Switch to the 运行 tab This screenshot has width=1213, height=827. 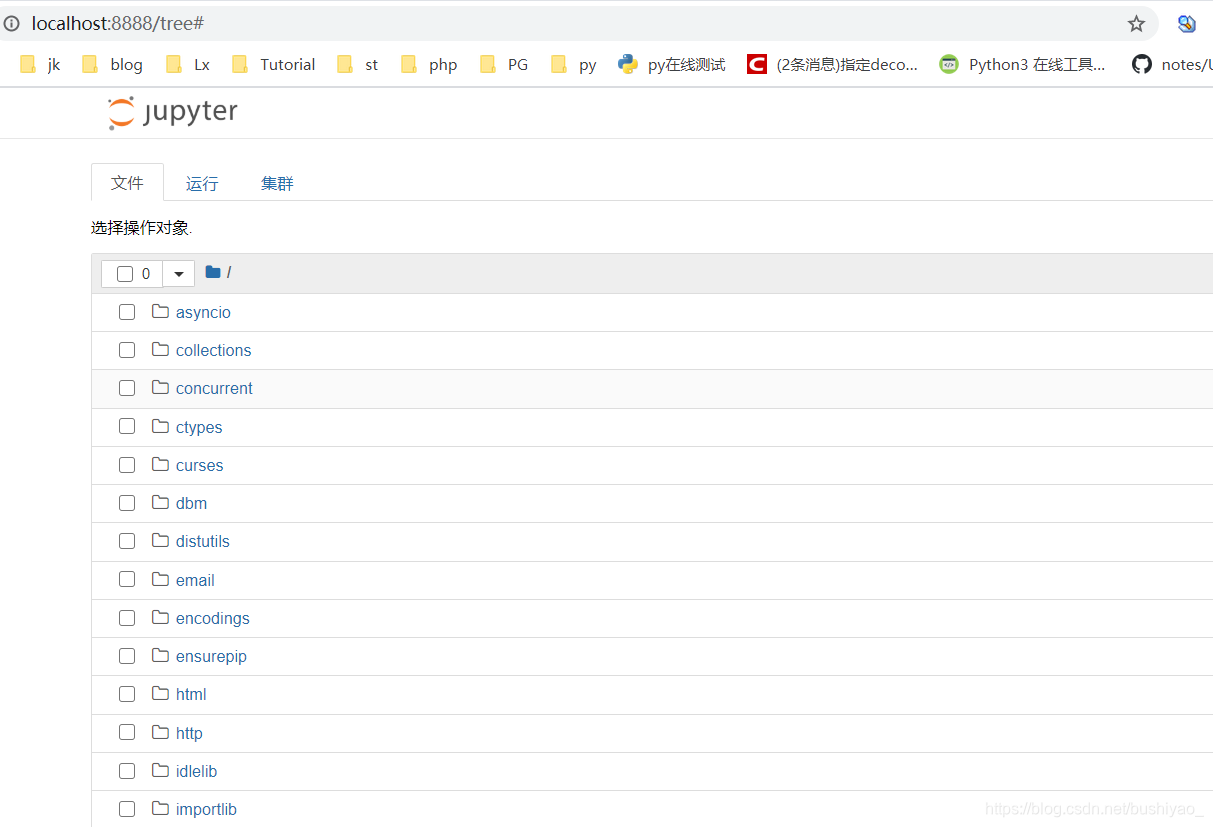click(201, 183)
